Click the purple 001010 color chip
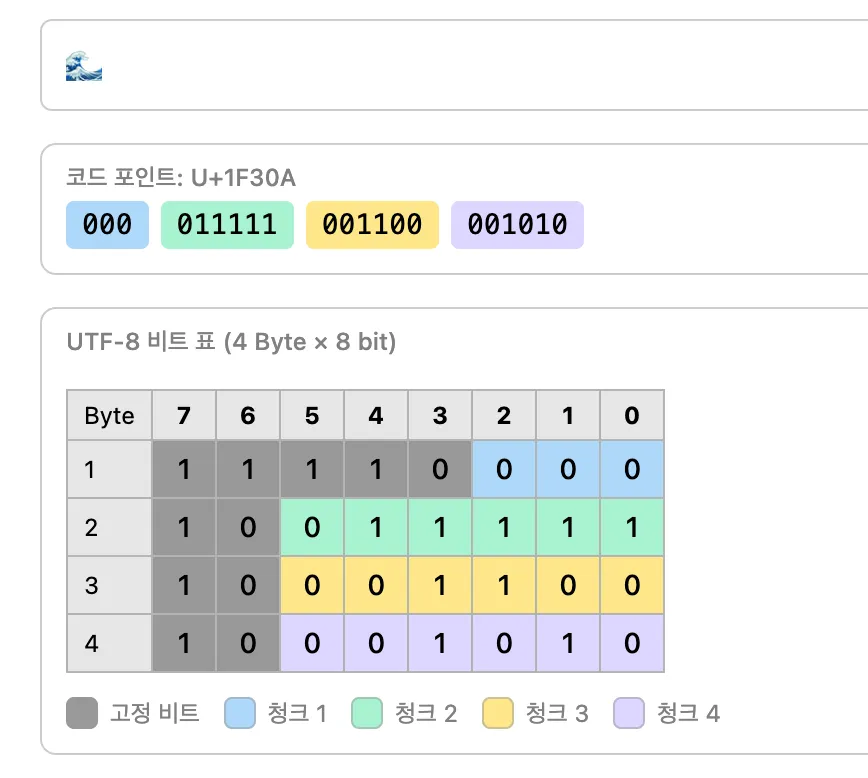 tap(518, 225)
